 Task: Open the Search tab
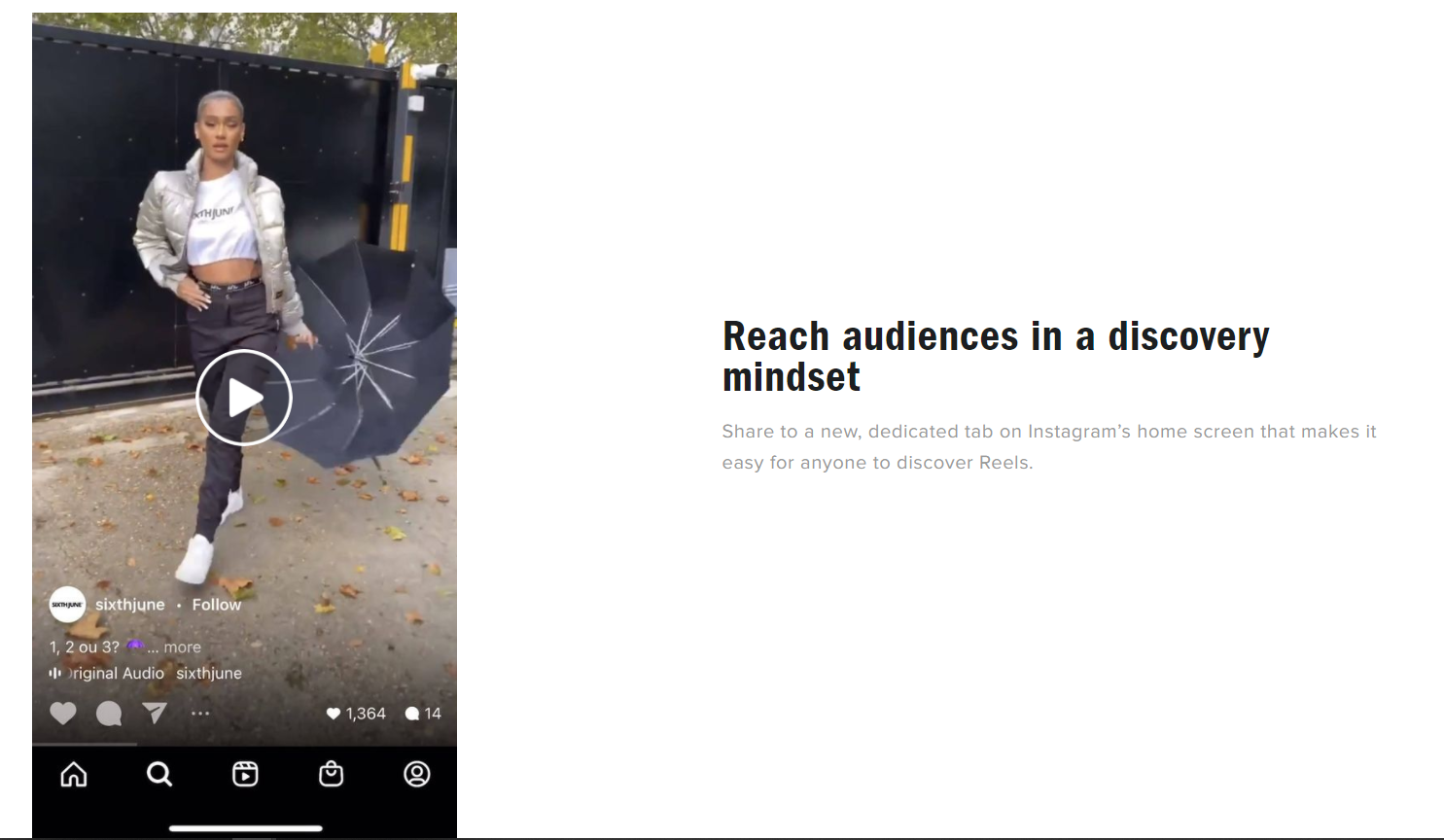pyautogui.click(x=159, y=774)
